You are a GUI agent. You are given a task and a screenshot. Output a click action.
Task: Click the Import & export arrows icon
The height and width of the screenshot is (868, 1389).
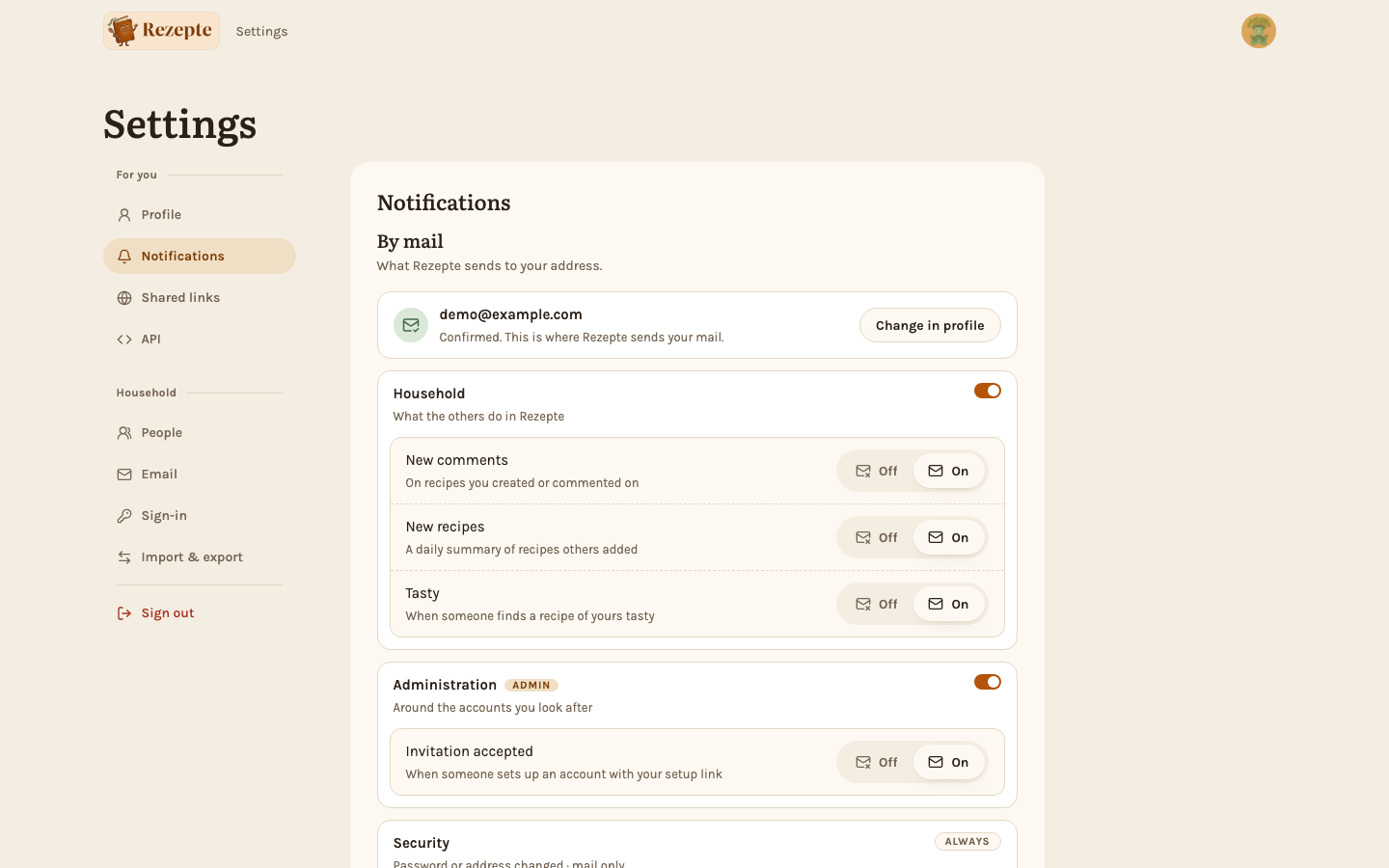pos(124,557)
